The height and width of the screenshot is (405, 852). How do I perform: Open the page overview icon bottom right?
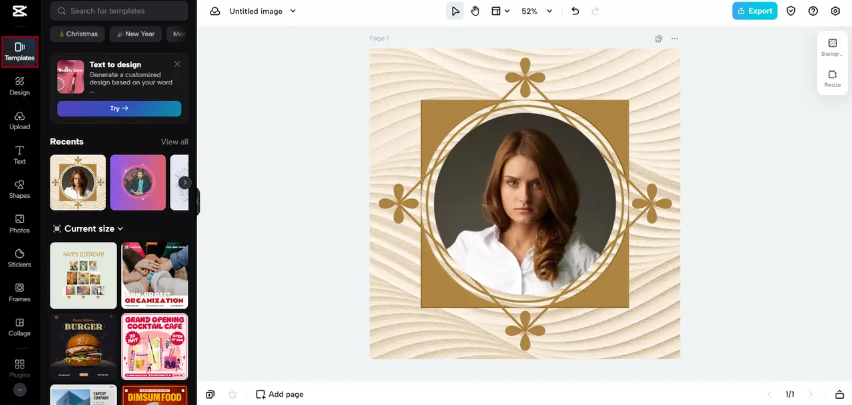coord(840,395)
